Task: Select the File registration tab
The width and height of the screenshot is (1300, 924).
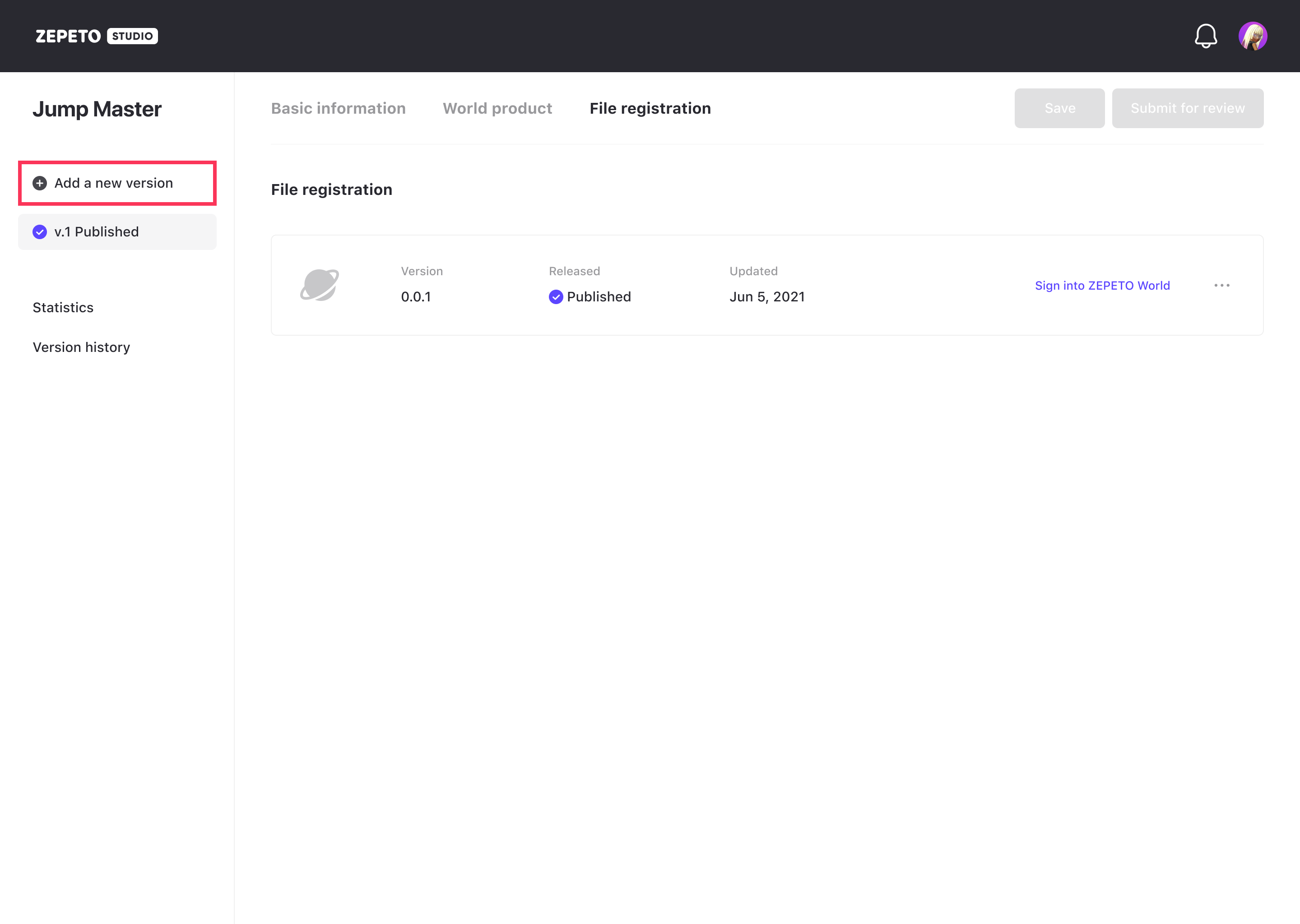Action: coord(650,108)
